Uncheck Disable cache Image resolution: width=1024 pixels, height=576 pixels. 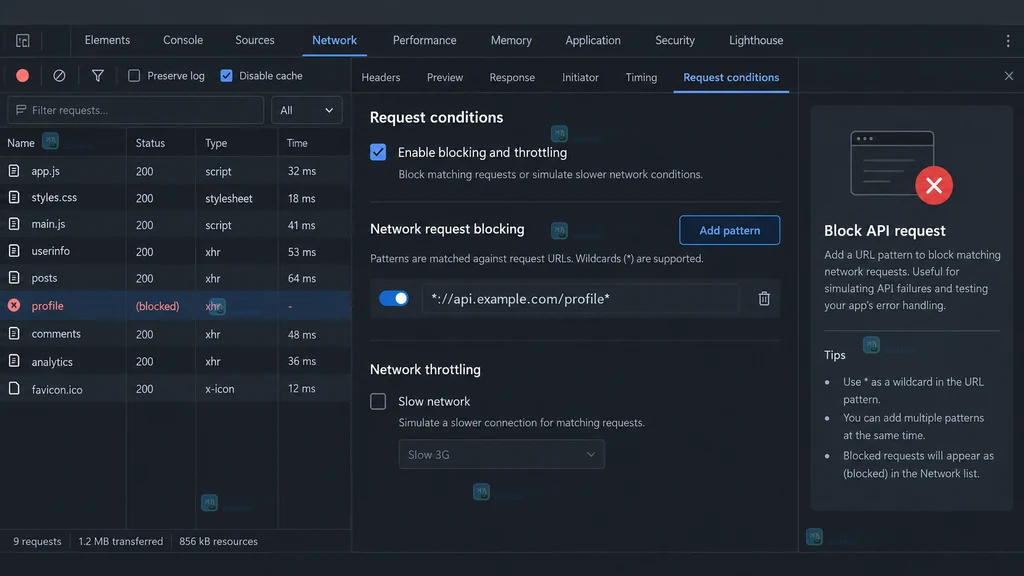point(226,76)
